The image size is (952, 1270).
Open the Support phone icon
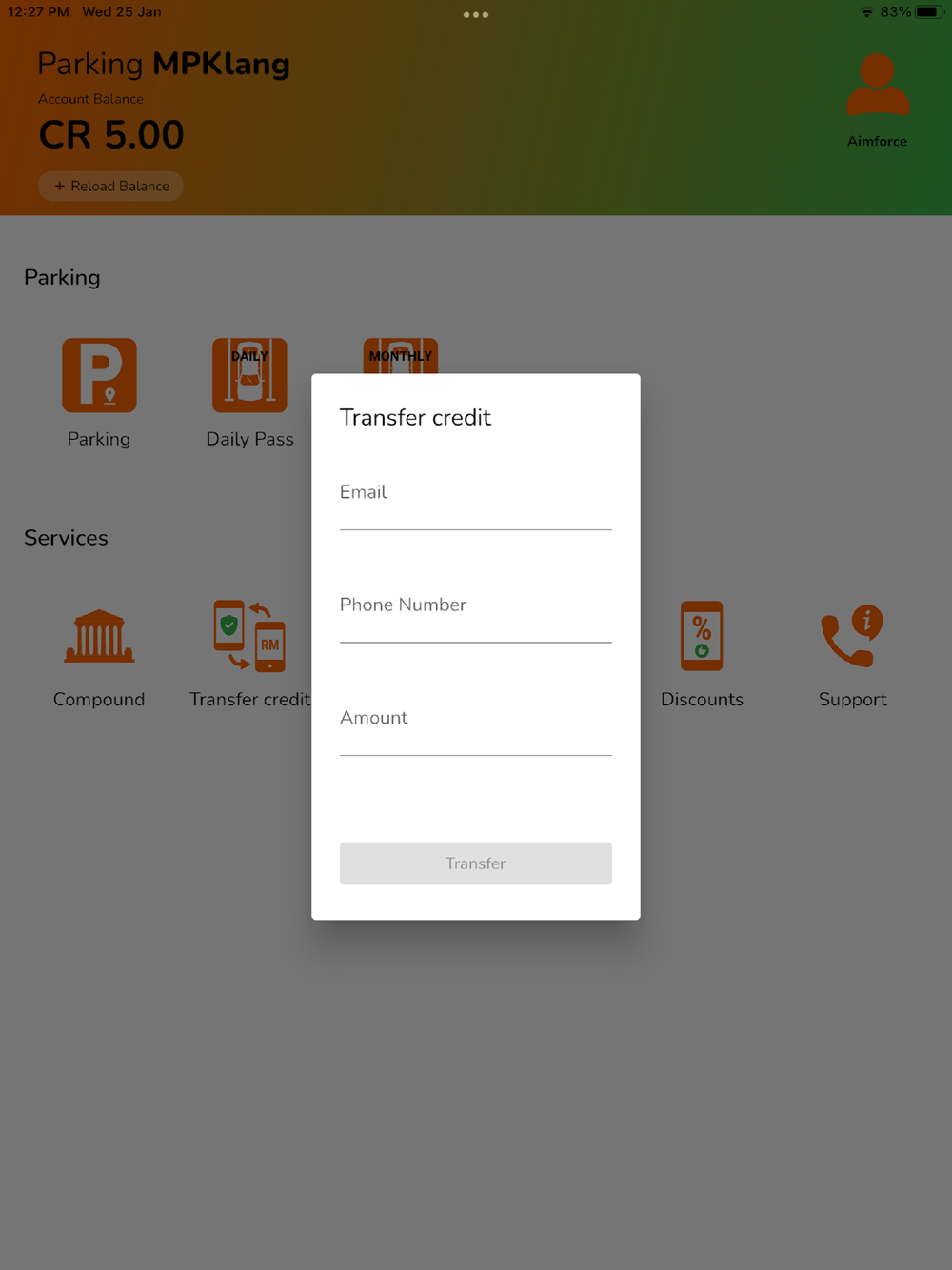[x=852, y=636]
